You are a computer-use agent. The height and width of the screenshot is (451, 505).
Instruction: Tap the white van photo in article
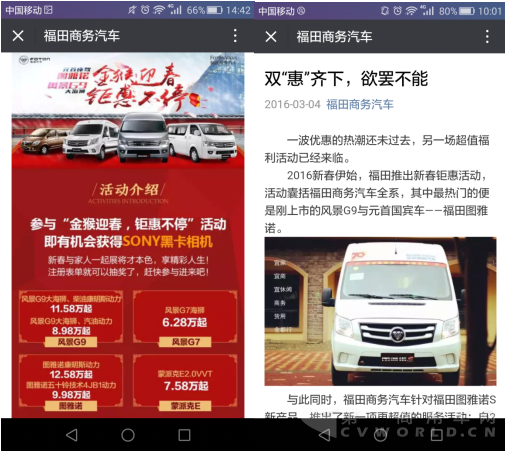pyautogui.click(x=380, y=311)
